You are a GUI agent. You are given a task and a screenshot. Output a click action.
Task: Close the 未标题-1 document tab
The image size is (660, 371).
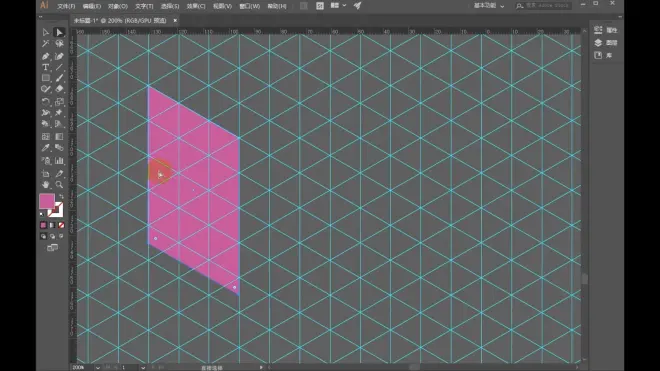coord(175,20)
